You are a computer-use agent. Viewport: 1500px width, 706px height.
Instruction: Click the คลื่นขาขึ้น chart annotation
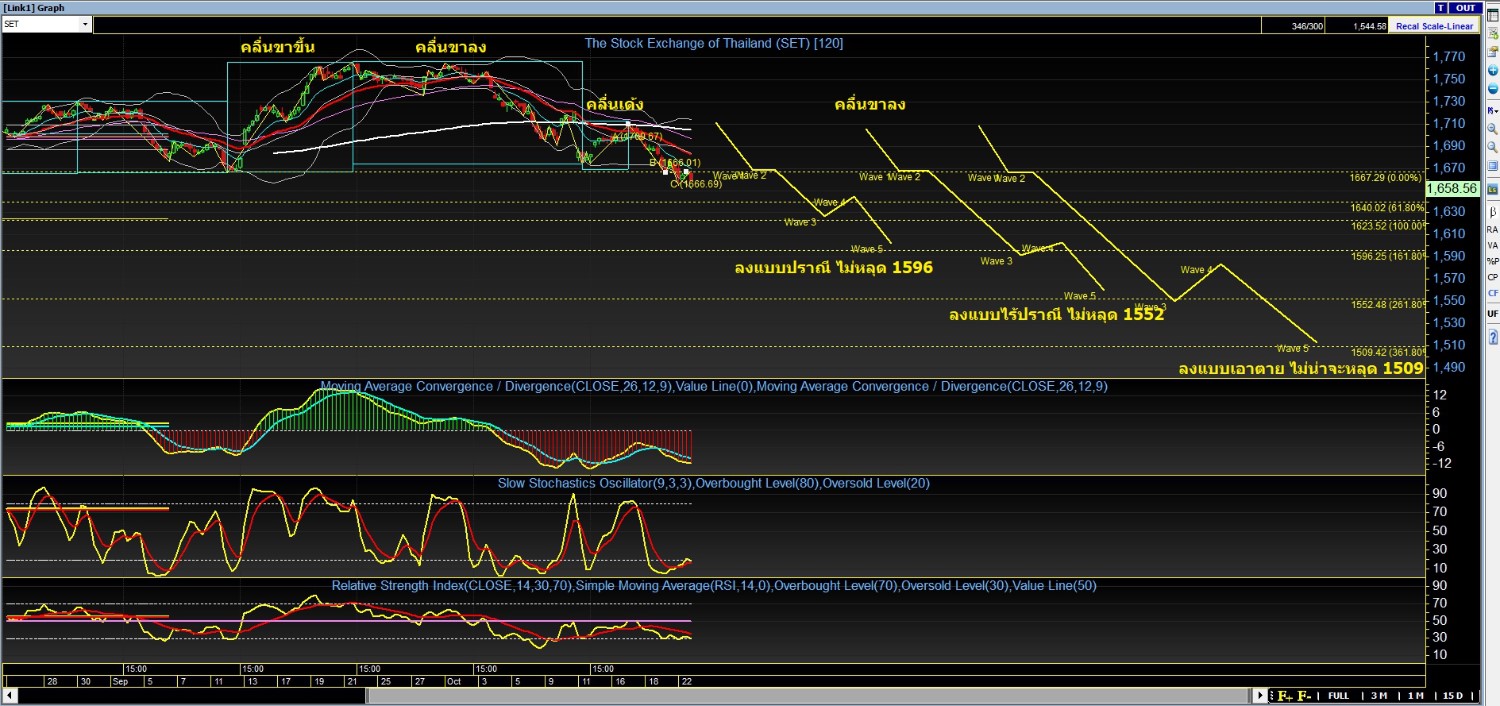tap(280, 47)
